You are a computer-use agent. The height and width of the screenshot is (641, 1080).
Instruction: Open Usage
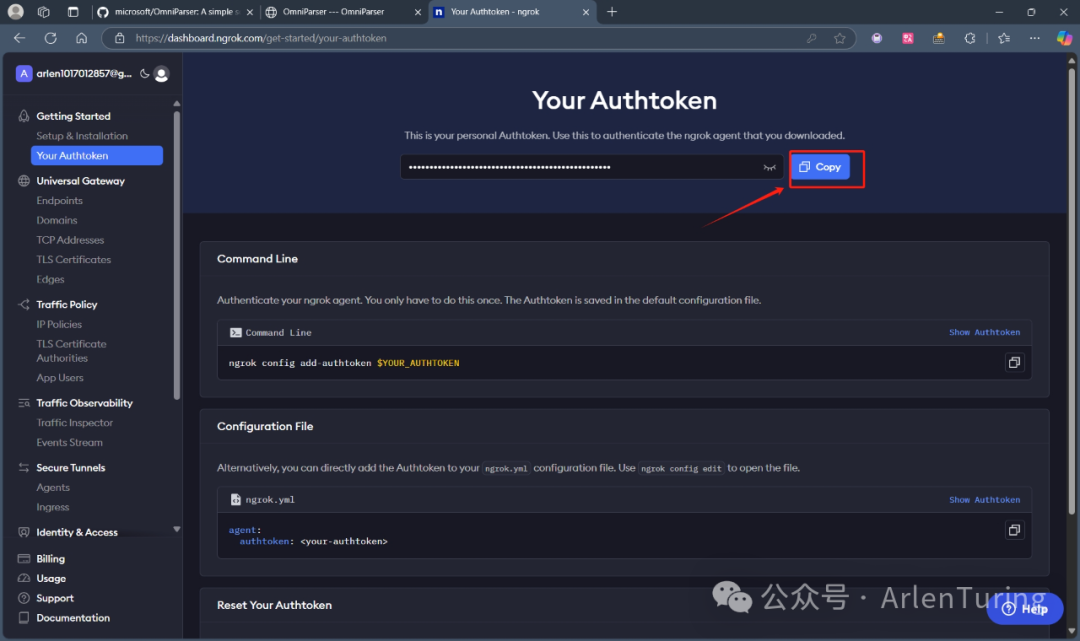51,578
